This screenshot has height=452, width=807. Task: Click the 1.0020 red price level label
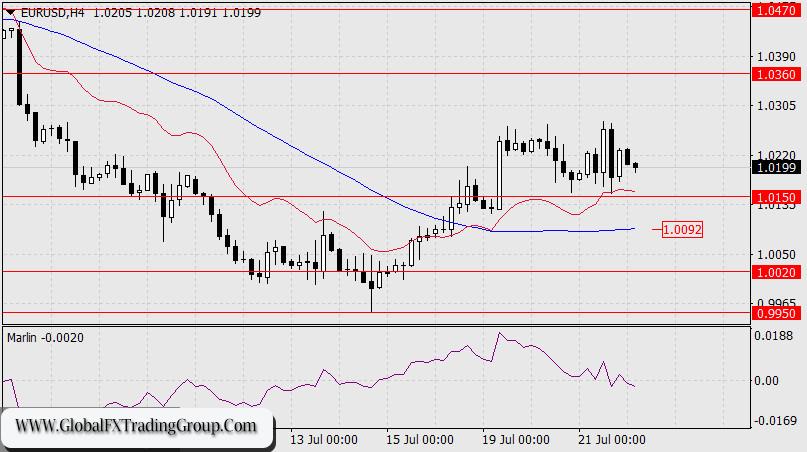pyautogui.click(x=777, y=272)
